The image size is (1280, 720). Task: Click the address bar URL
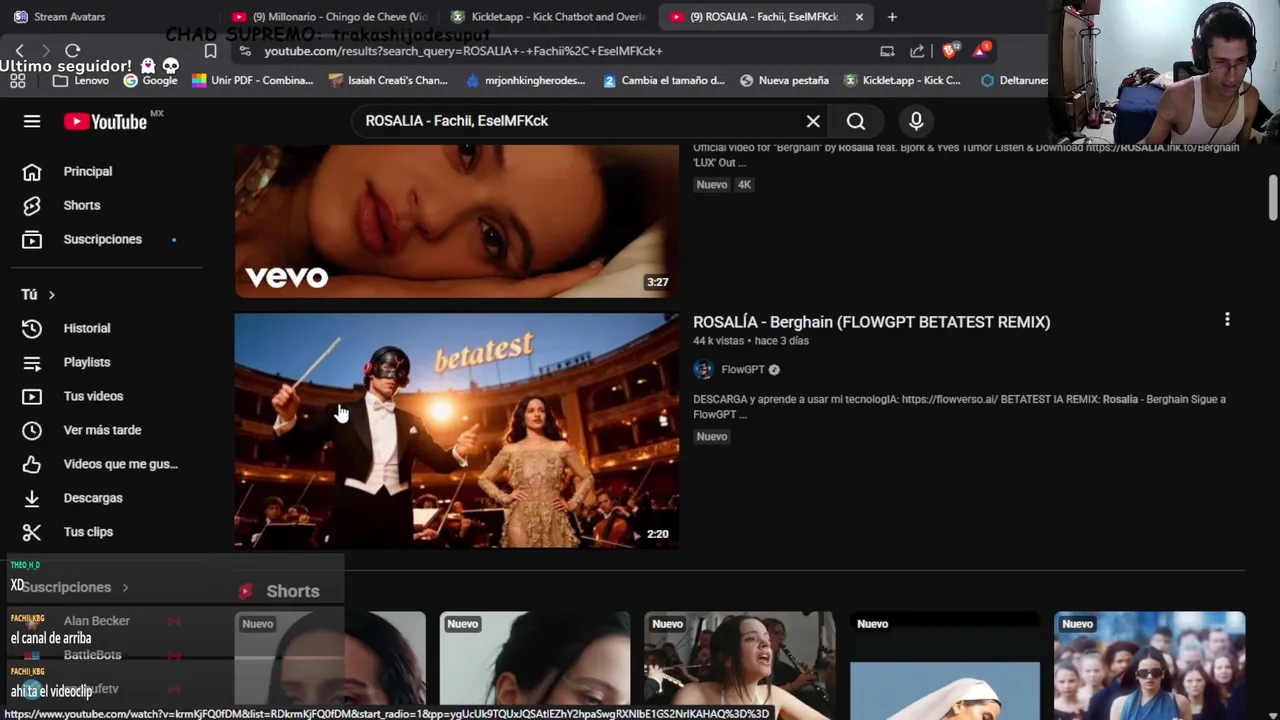point(463,51)
